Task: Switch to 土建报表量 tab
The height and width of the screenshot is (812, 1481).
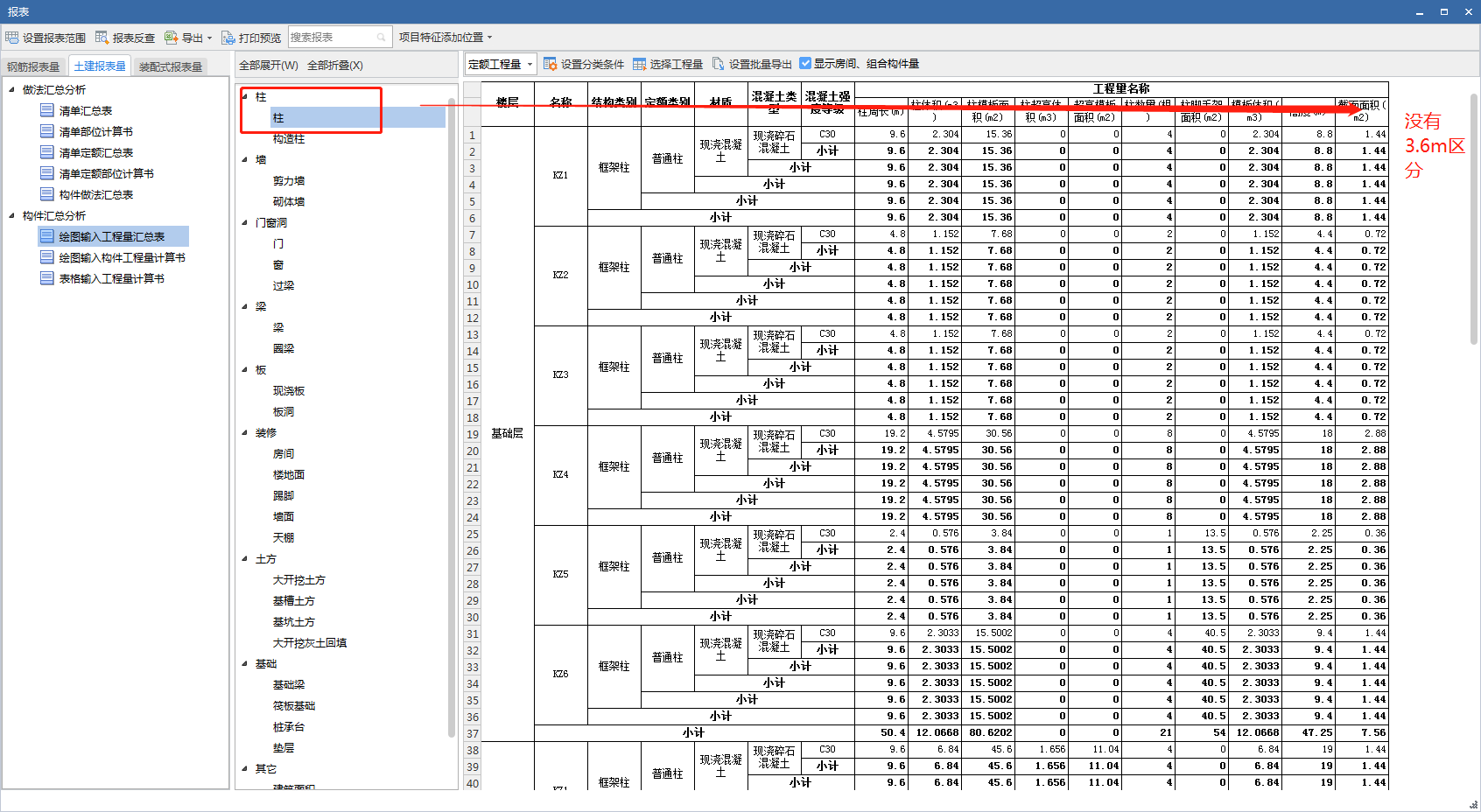Action: [x=100, y=66]
